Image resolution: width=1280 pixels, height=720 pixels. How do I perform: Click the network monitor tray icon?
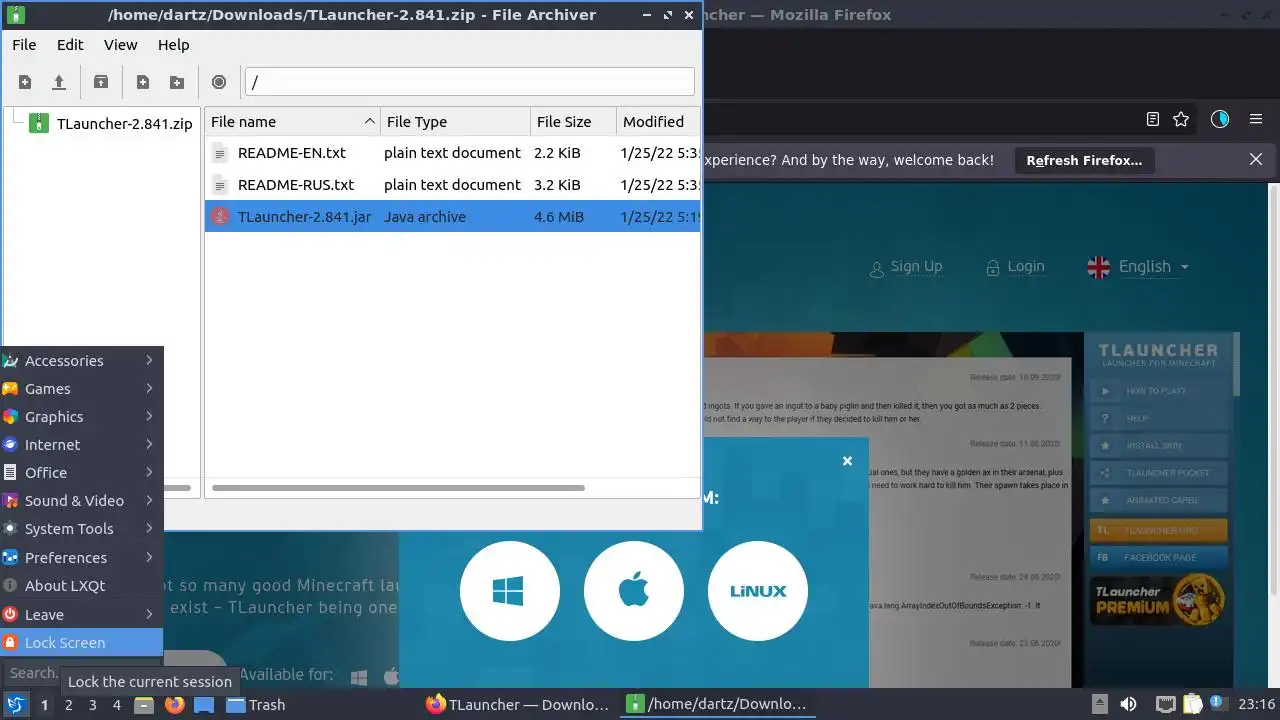pos(1165,704)
